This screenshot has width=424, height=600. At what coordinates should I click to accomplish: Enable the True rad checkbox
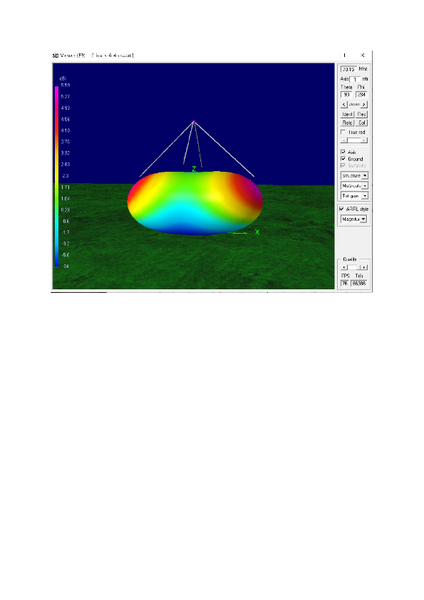click(x=343, y=132)
